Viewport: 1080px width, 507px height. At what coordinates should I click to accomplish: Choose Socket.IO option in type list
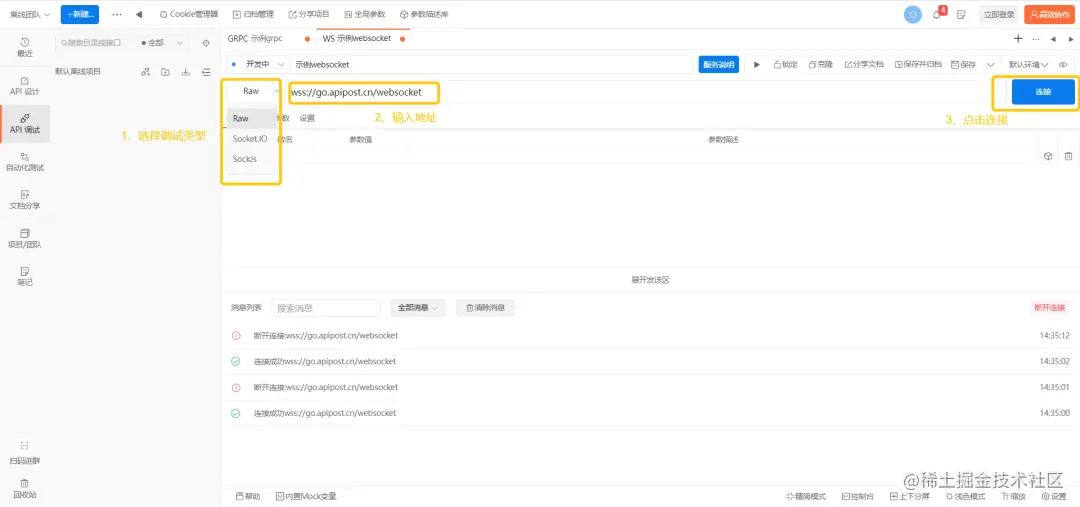point(252,138)
